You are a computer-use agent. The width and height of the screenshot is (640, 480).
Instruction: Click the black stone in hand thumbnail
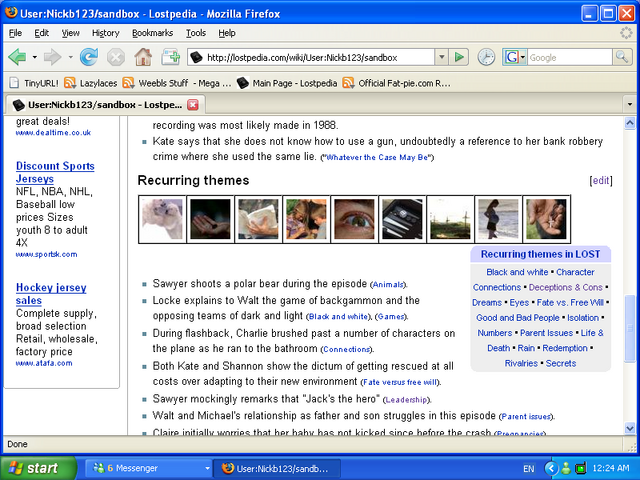210,219
